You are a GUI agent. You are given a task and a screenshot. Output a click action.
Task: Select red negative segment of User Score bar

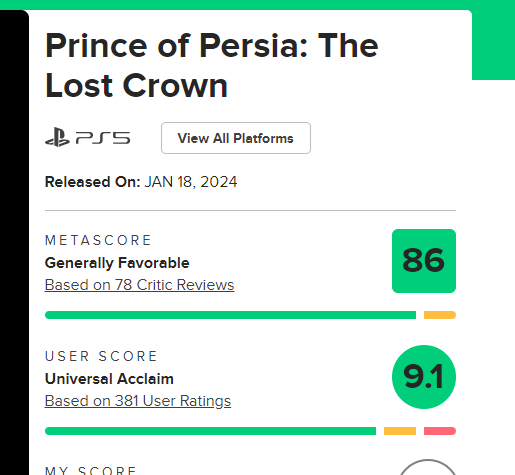(x=440, y=431)
